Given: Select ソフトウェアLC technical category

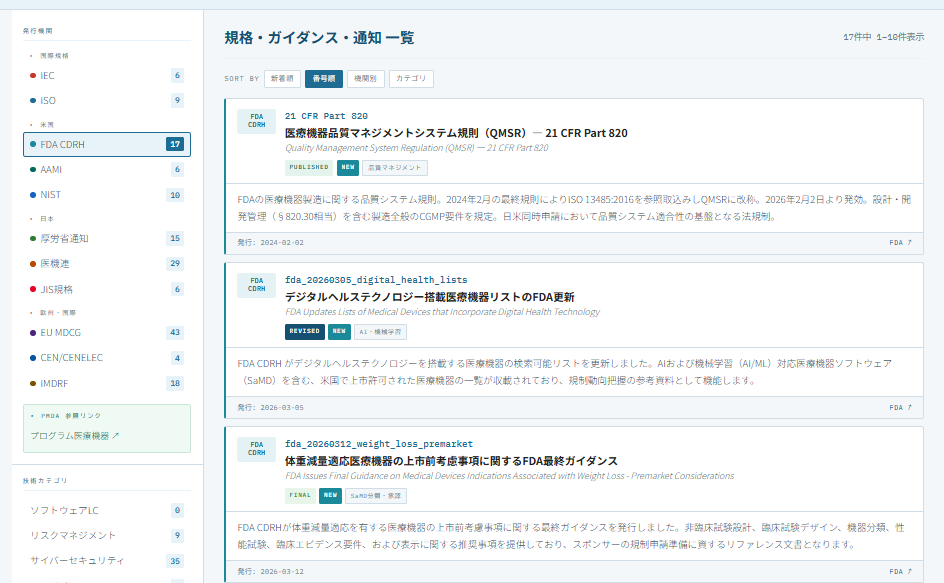Looking at the screenshot, I should 107,511.
